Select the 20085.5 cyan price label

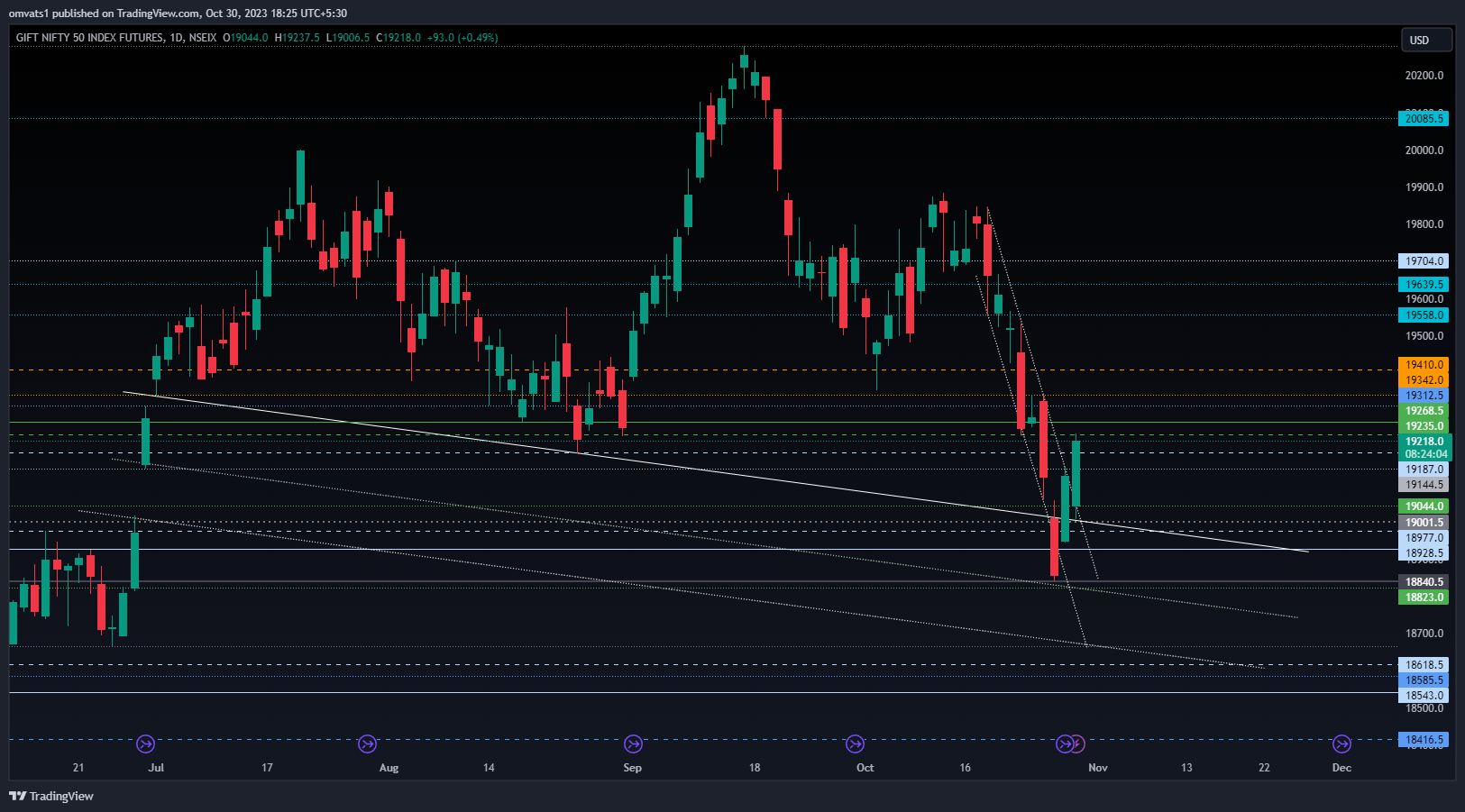click(x=1424, y=118)
